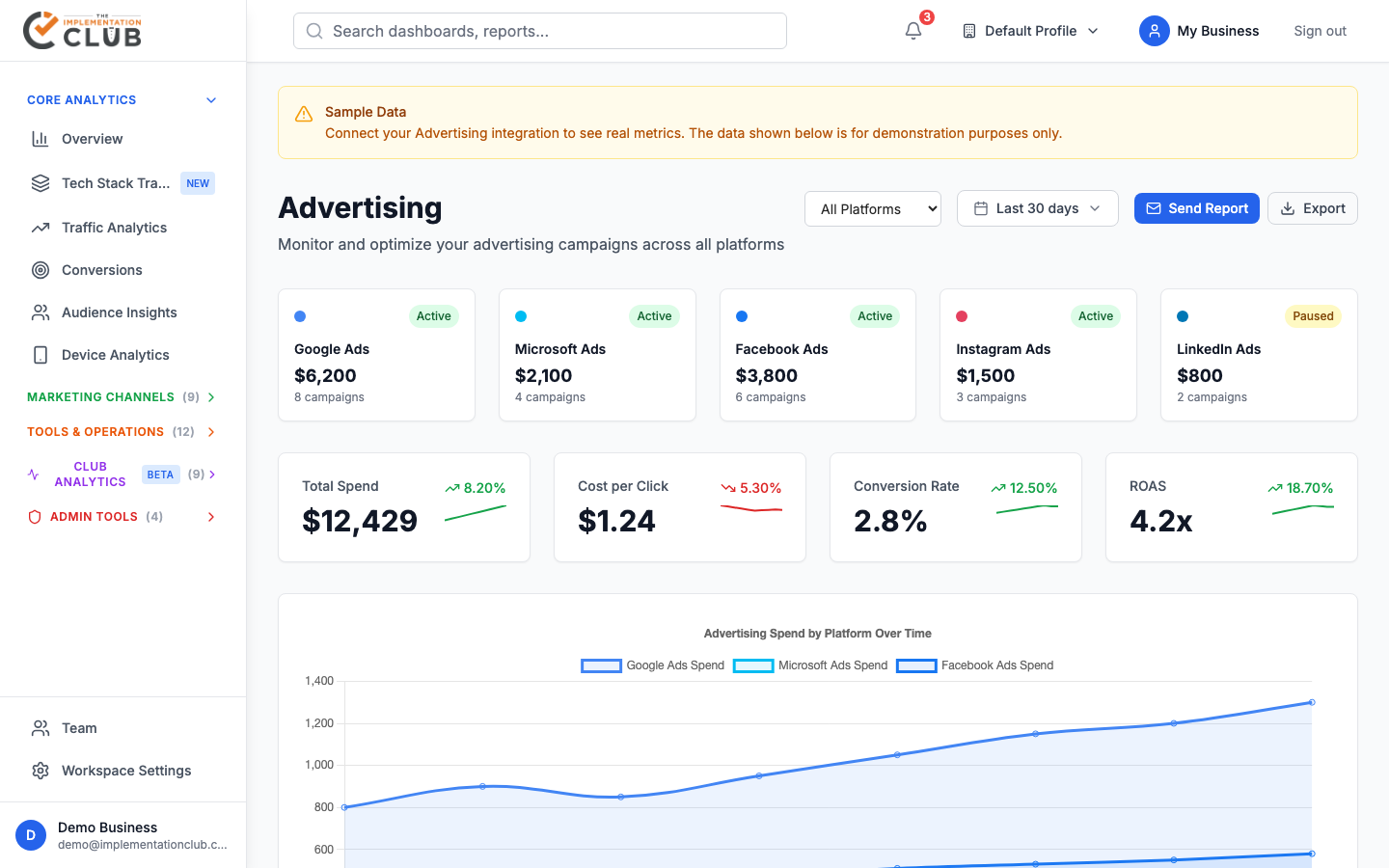This screenshot has width=1389, height=868.
Task: Open the notifications bell icon
Action: click(x=913, y=31)
